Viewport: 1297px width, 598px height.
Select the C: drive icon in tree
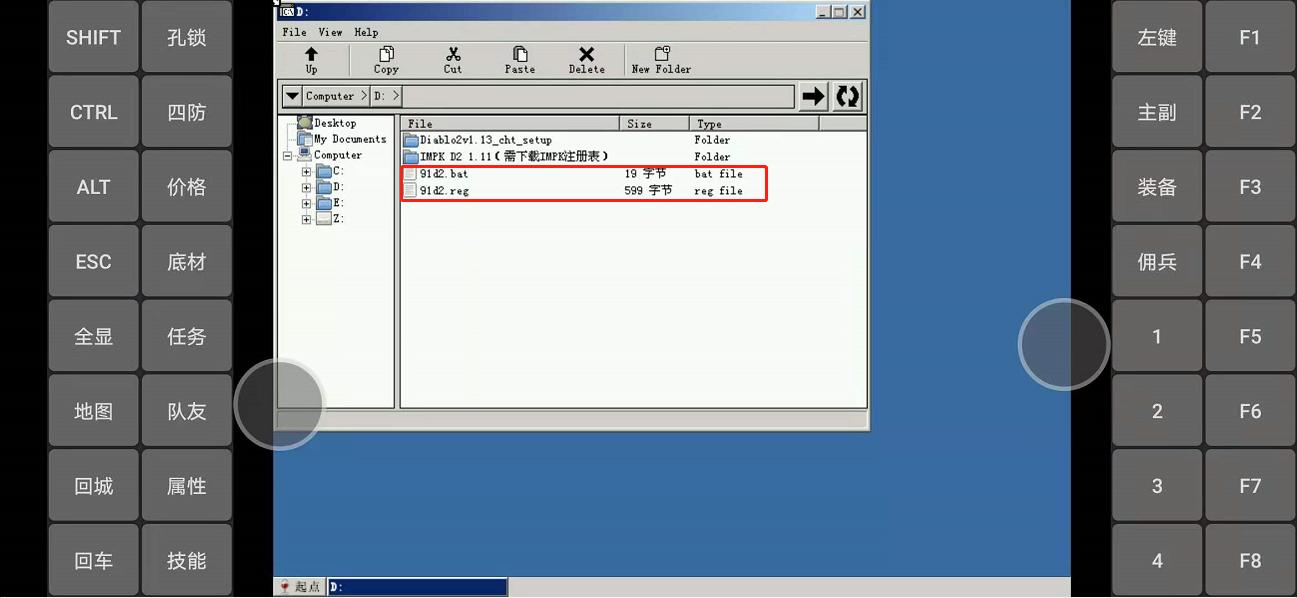[324, 171]
